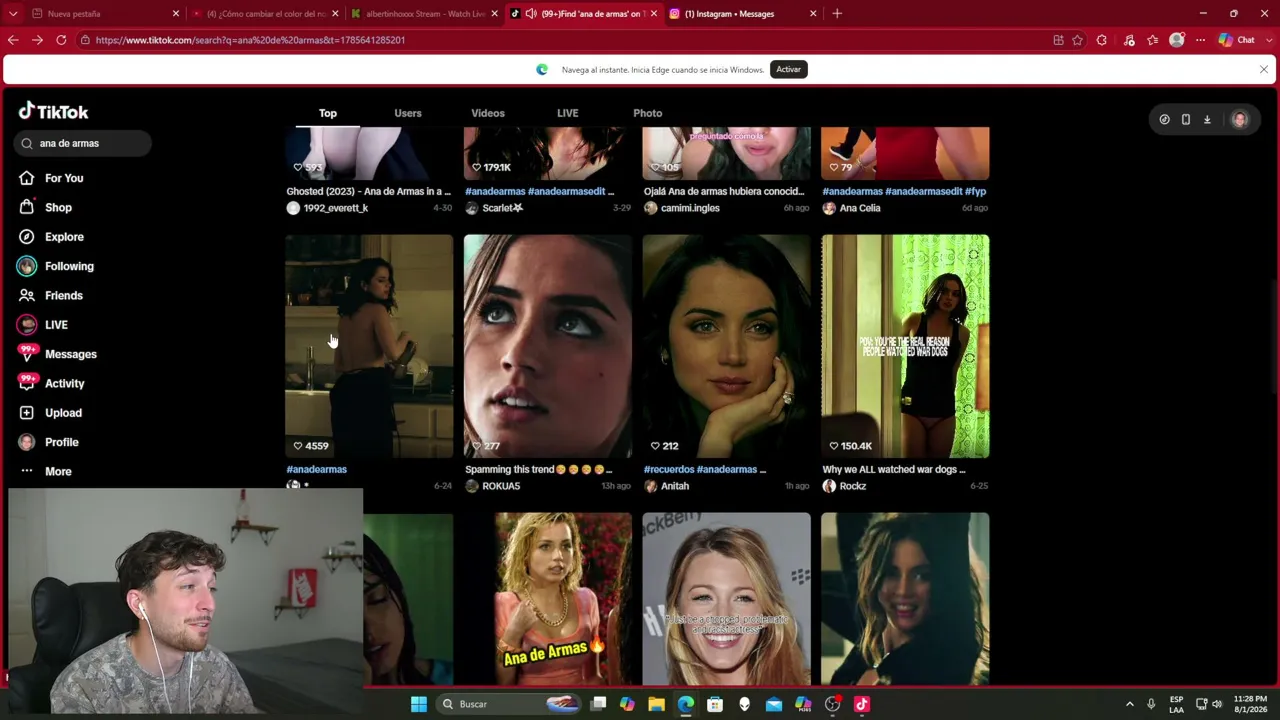This screenshot has width=1280, height=720.
Task: Go back to the previous page
Action: click(13, 40)
